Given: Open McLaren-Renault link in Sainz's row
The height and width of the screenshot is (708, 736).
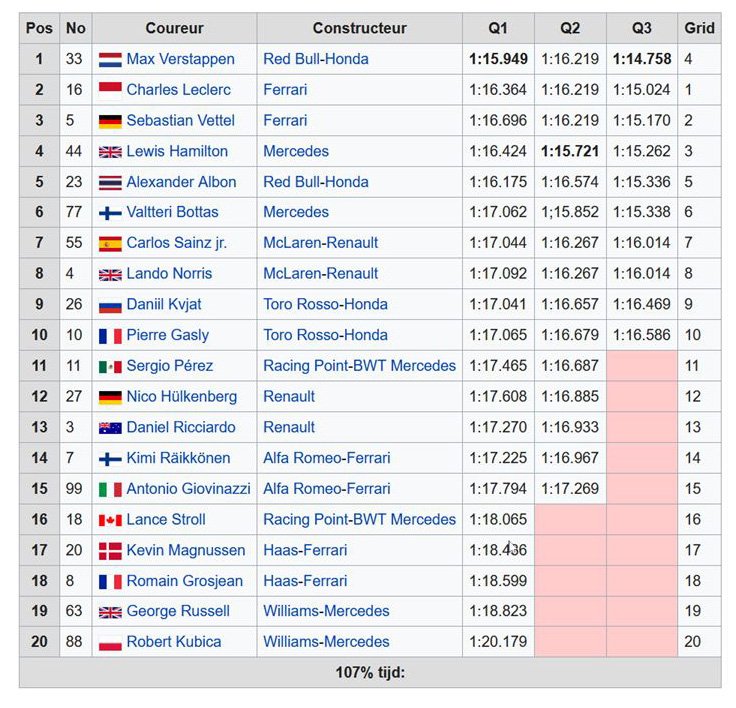Looking at the screenshot, I should (320, 243).
